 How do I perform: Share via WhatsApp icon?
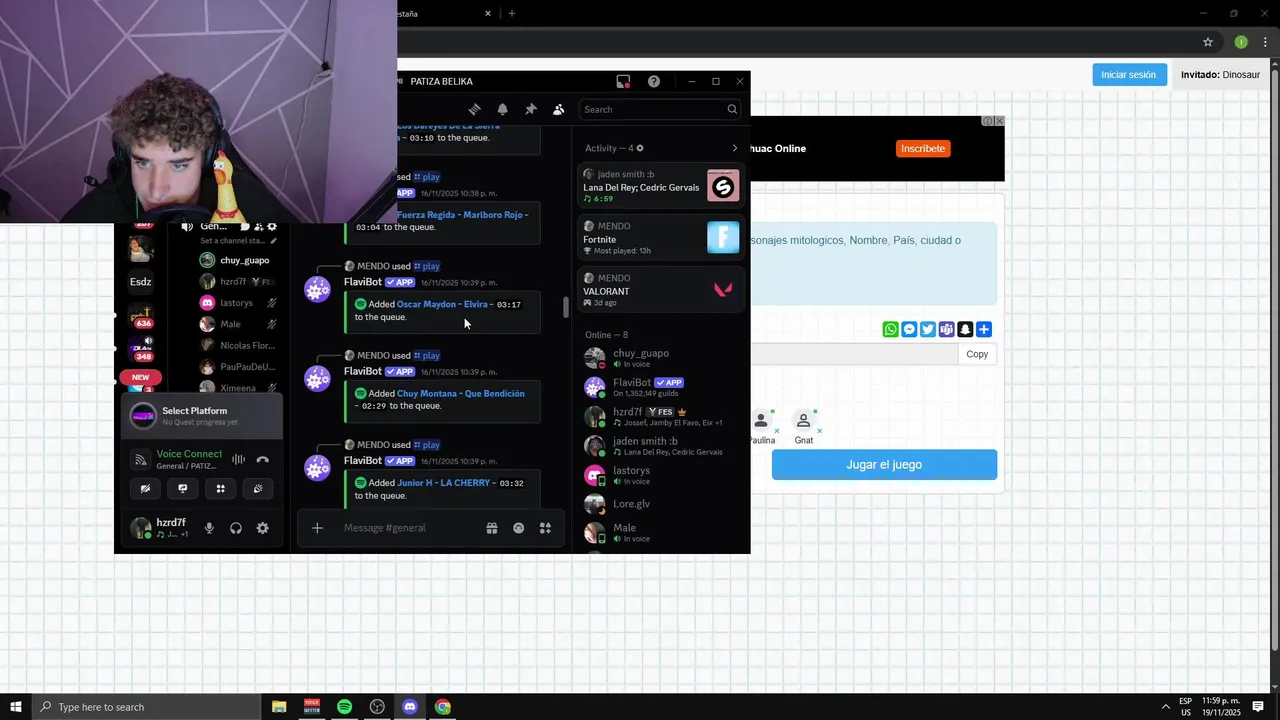pyautogui.click(x=890, y=329)
